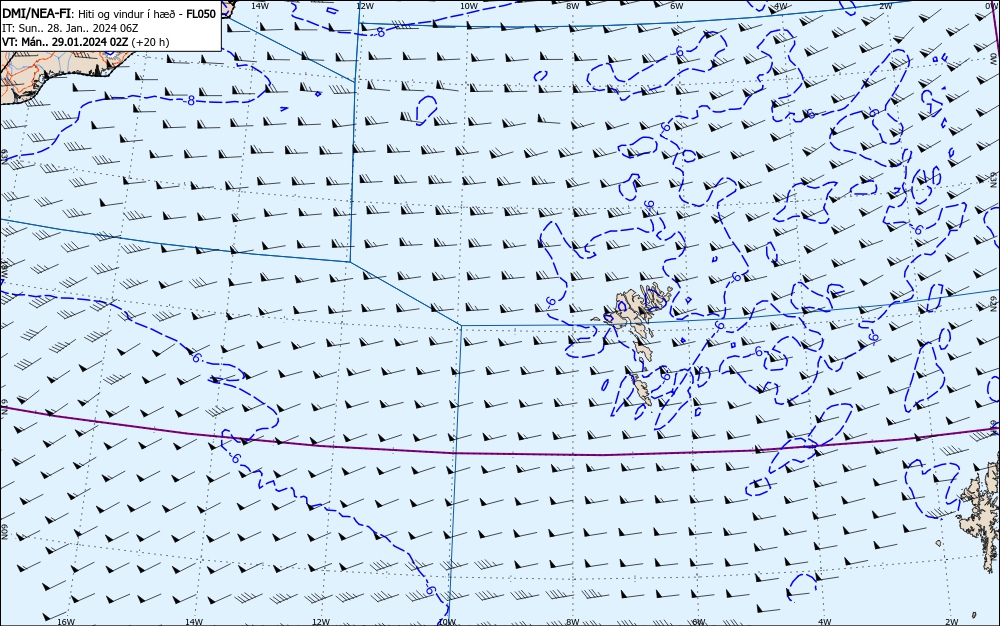Click the 8W longitude label on bottom edge
This screenshot has width=1000, height=626.
tap(572, 622)
